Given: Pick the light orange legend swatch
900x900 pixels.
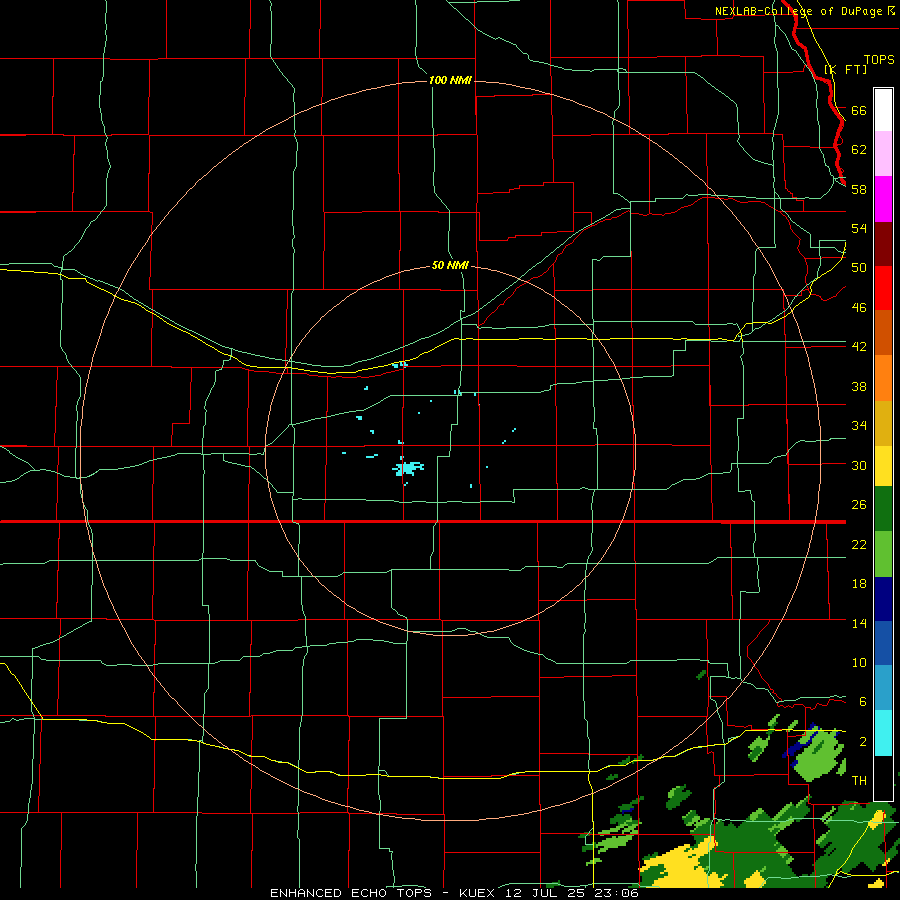Looking at the screenshot, I should [883, 378].
